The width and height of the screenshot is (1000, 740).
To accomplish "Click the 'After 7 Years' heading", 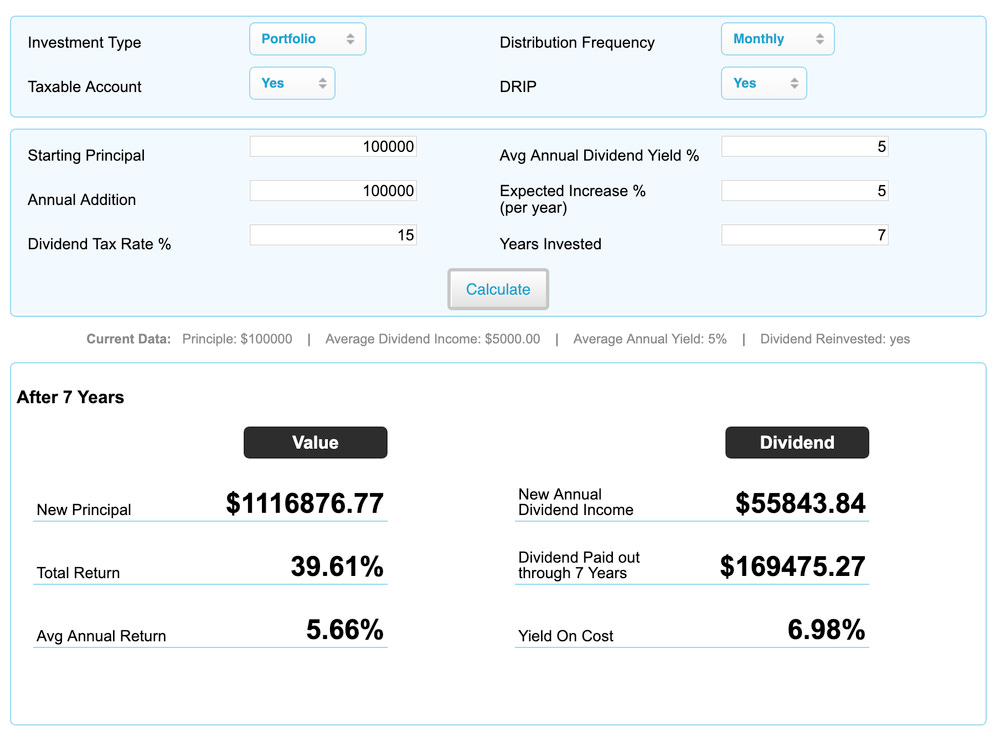I will click(70, 397).
